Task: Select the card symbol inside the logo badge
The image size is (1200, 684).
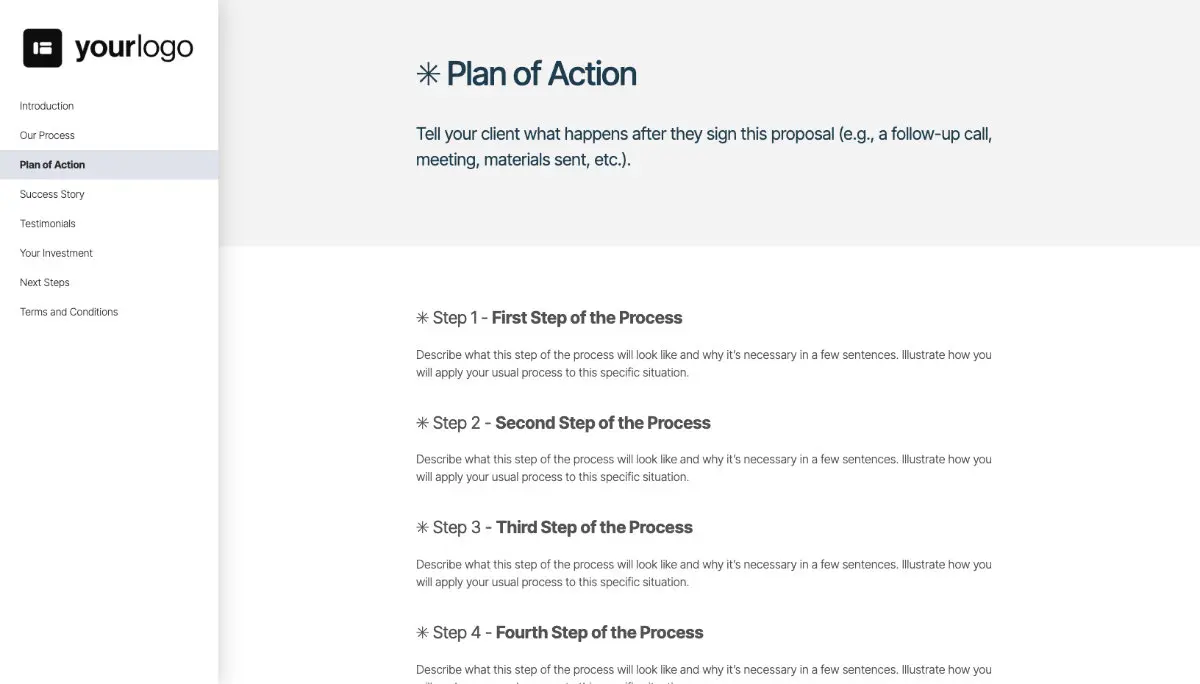Action: tap(42, 46)
